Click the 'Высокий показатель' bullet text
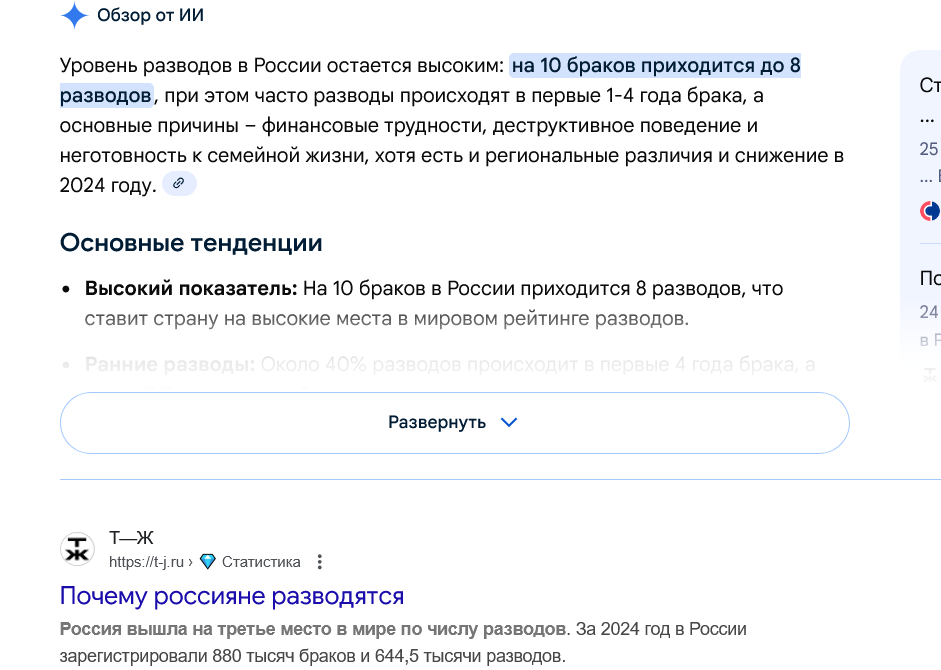The width and height of the screenshot is (941, 670). click(191, 289)
